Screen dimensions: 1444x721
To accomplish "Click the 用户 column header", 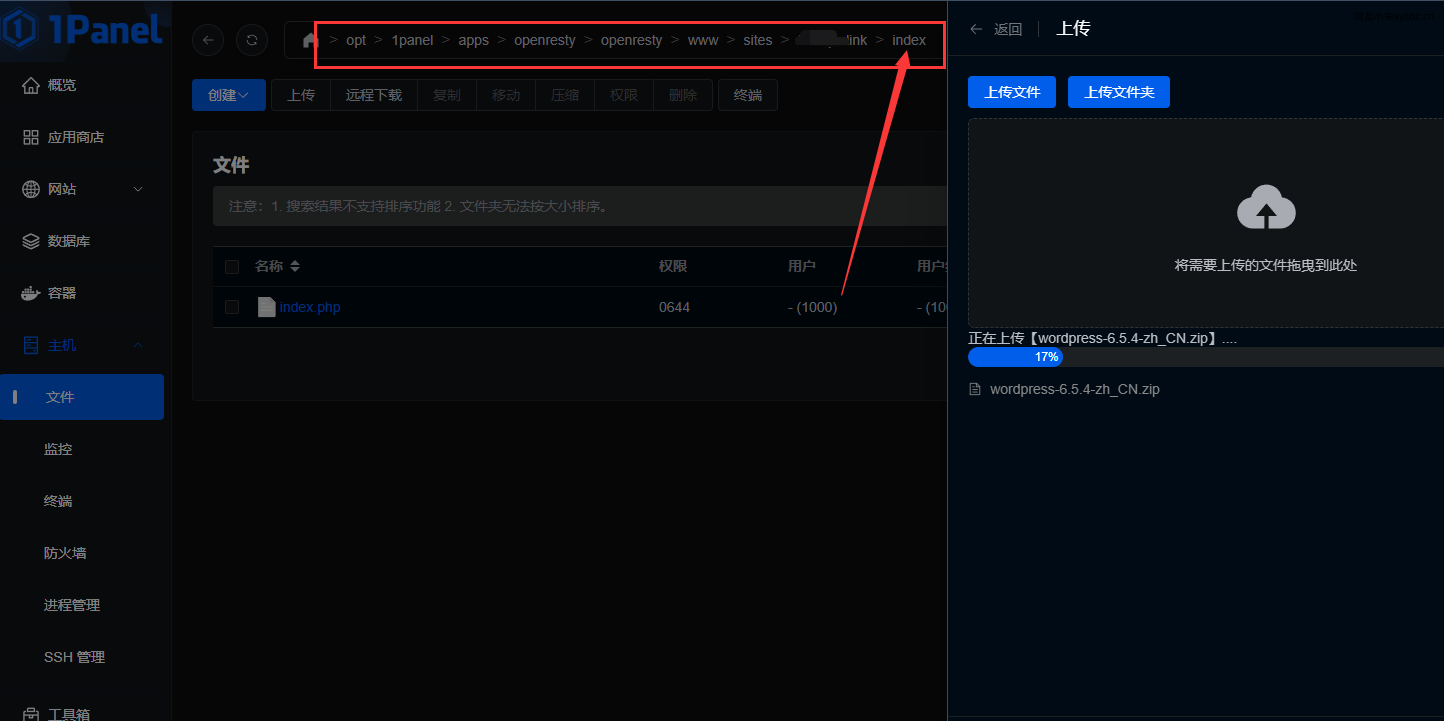I will [802, 266].
